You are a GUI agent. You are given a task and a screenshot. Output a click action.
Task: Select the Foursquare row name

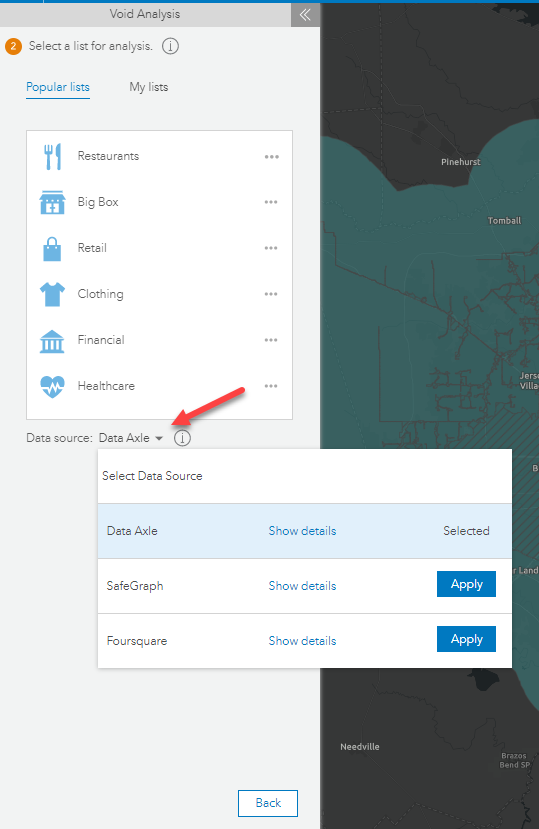(x=136, y=641)
